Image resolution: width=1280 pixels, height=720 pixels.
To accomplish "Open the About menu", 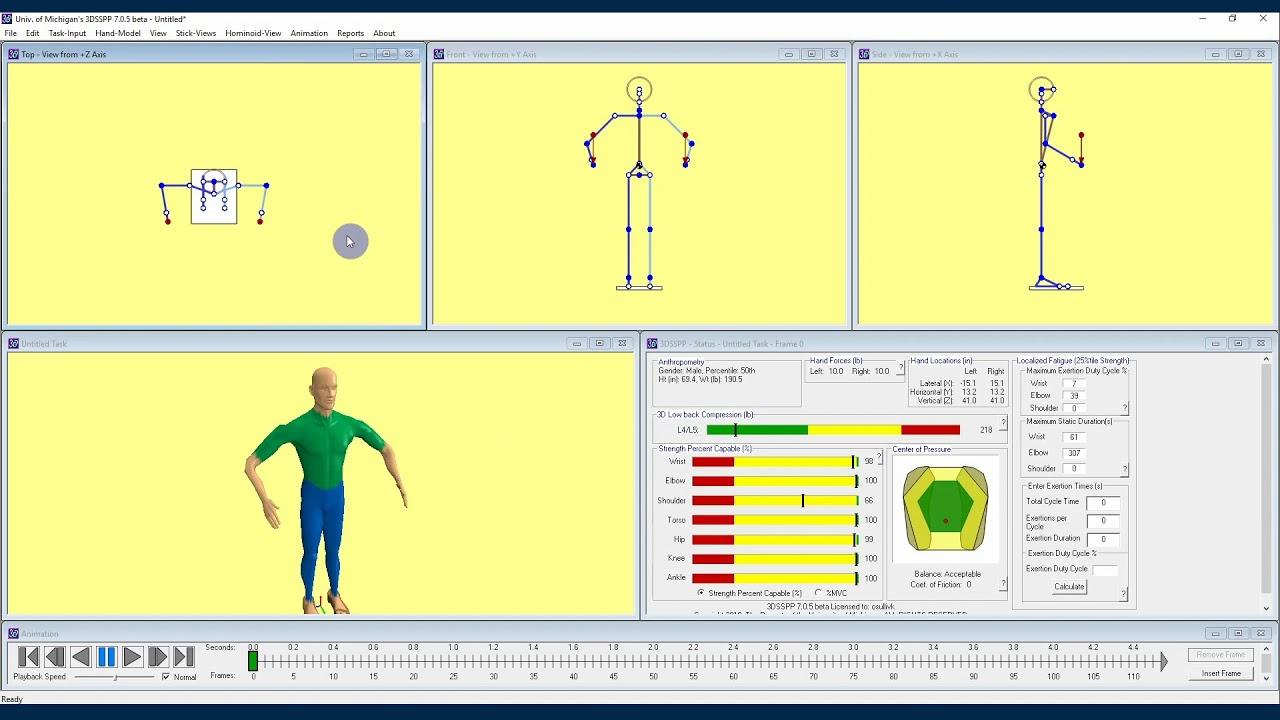I will 384,33.
